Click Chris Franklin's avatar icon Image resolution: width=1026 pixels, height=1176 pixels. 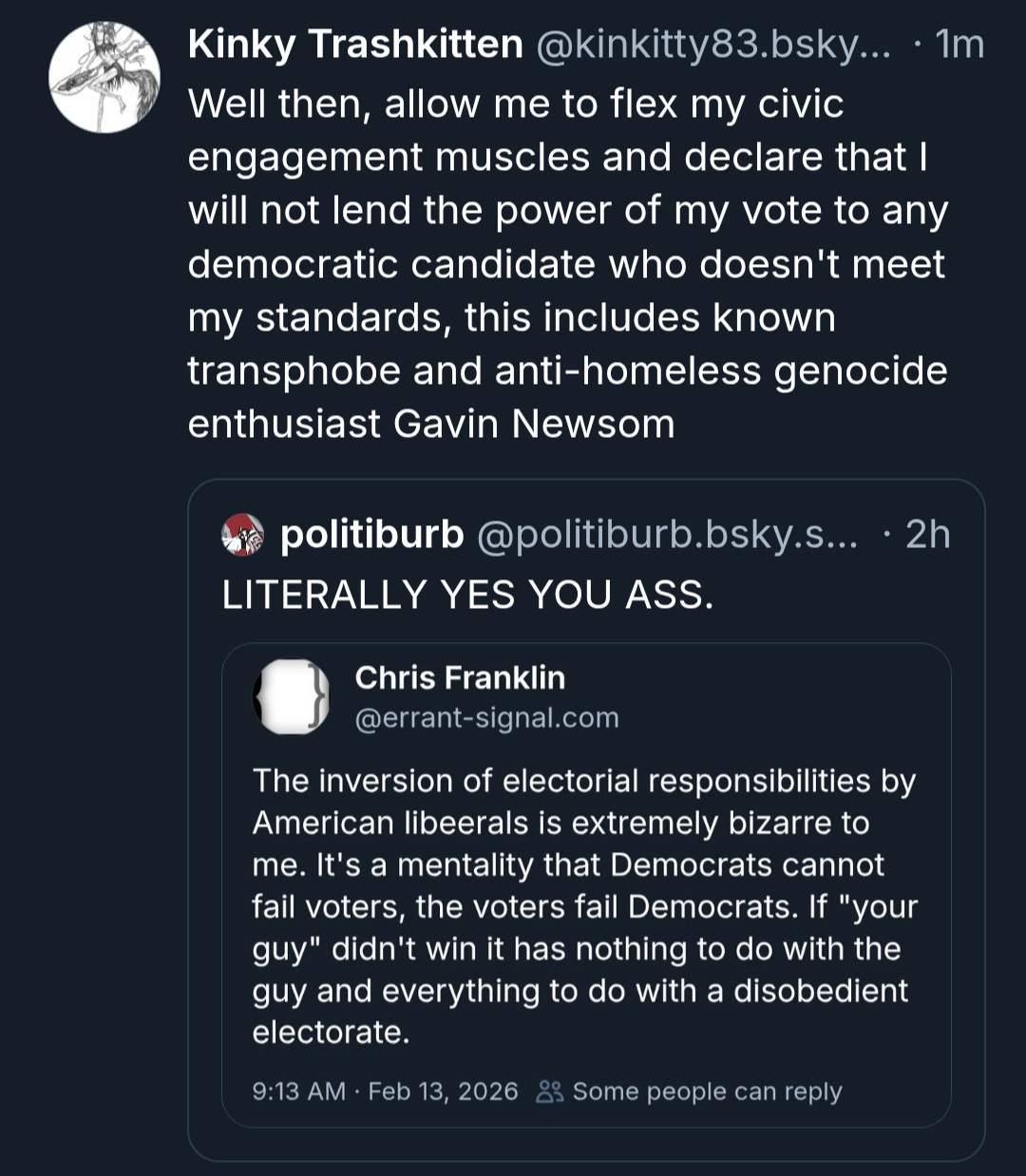point(291,697)
